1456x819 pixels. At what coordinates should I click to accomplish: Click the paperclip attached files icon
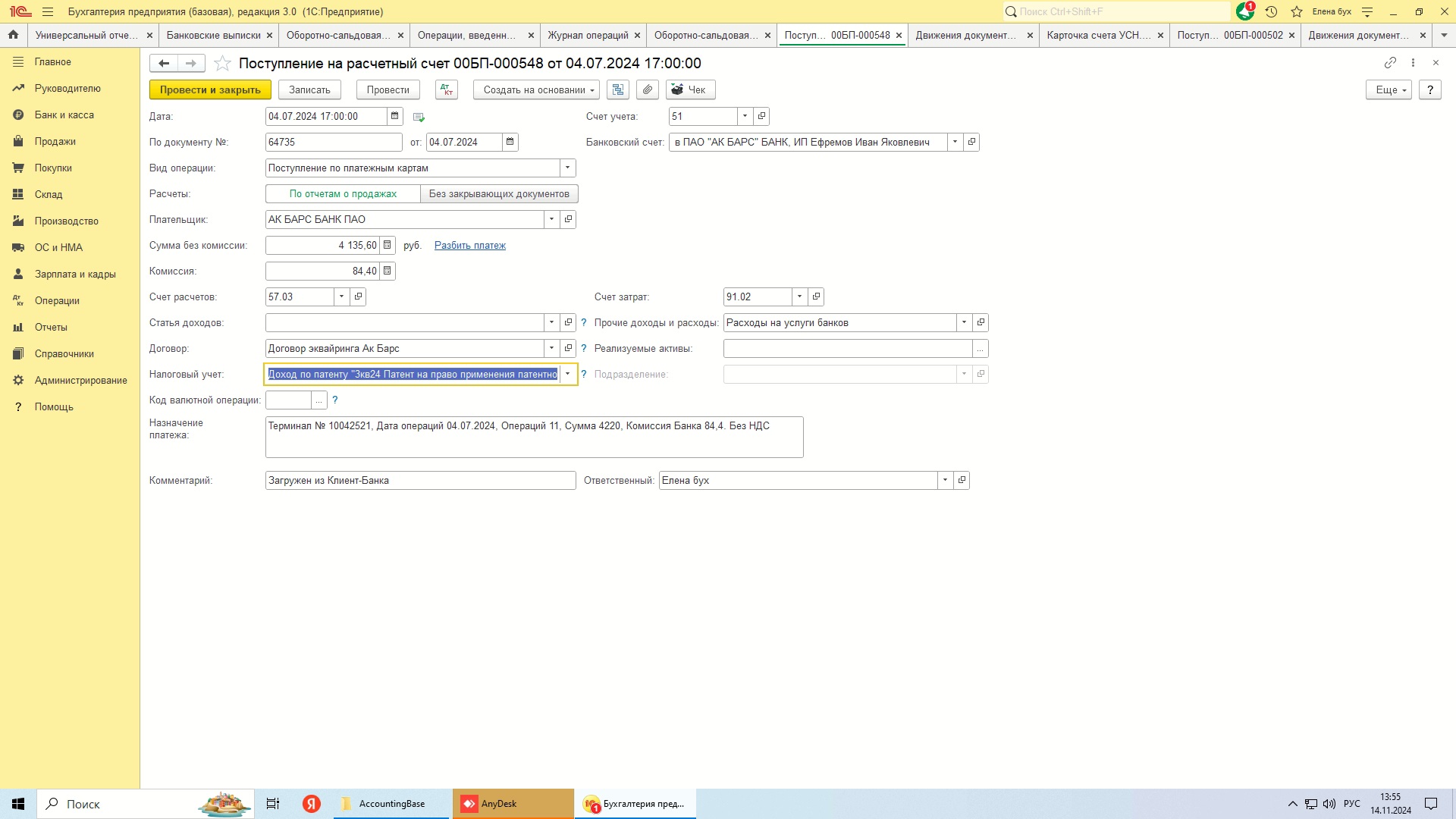point(647,89)
